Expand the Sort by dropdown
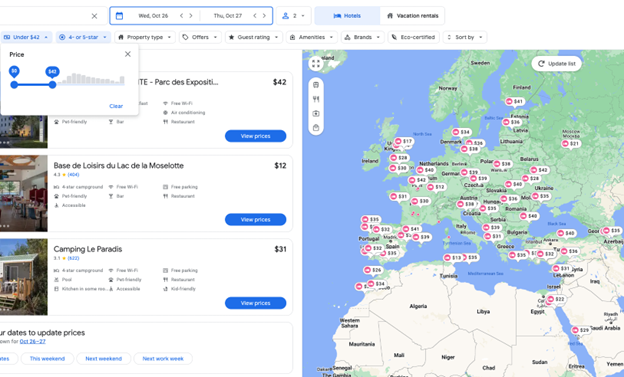Viewport: 624px width, 377px height. click(465, 37)
